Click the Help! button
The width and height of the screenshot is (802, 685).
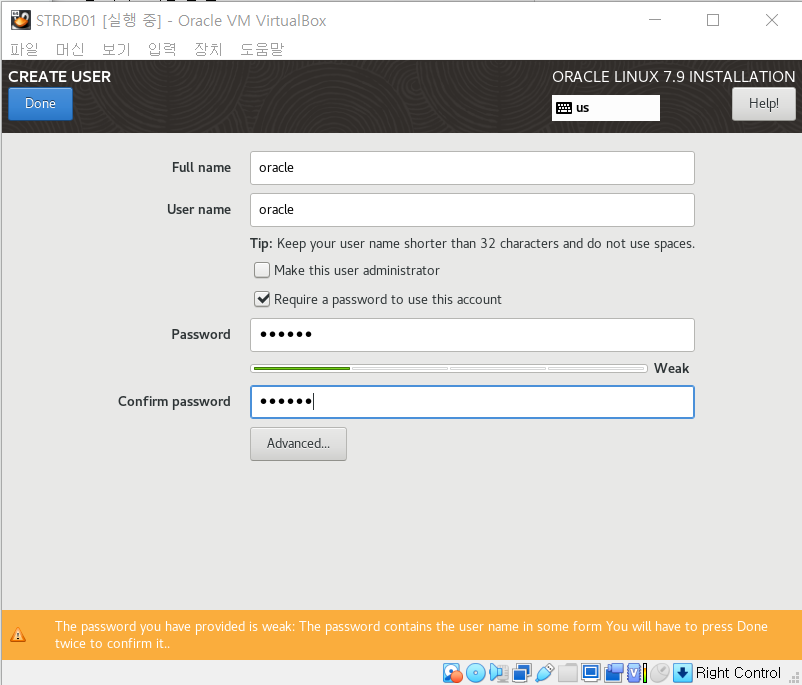click(x=764, y=104)
